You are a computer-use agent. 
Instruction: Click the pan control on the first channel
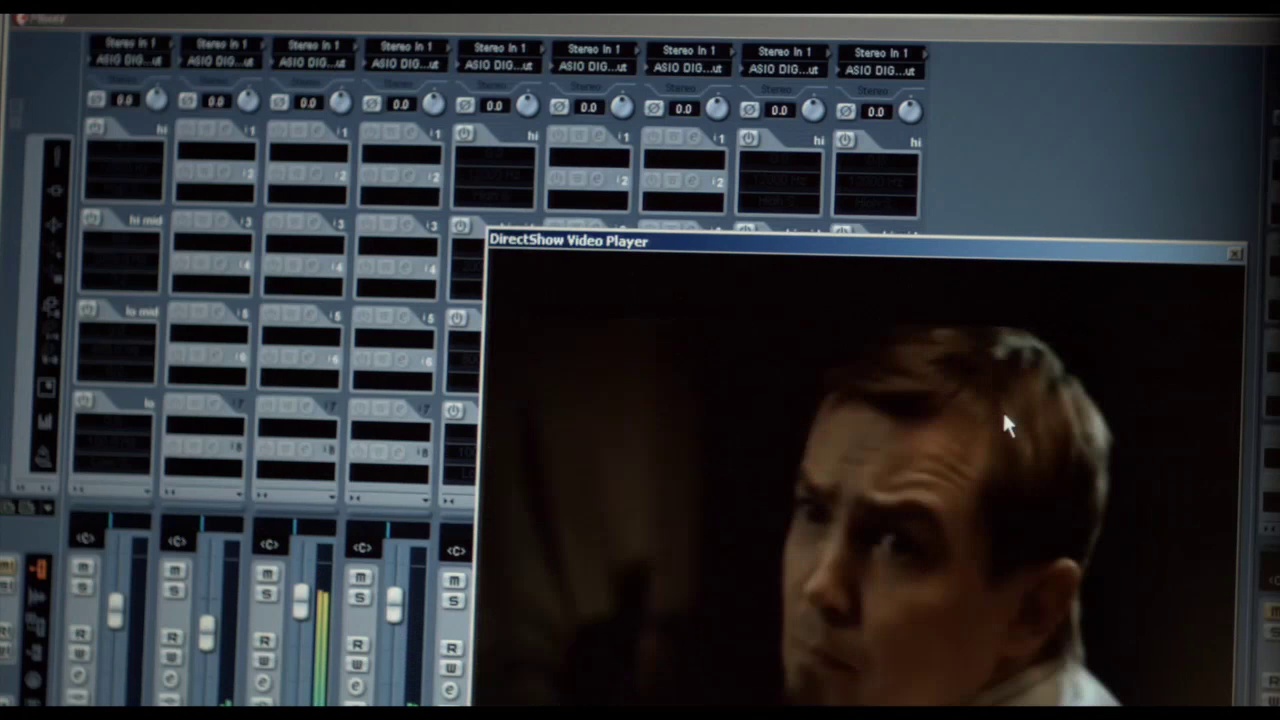point(85,539)
